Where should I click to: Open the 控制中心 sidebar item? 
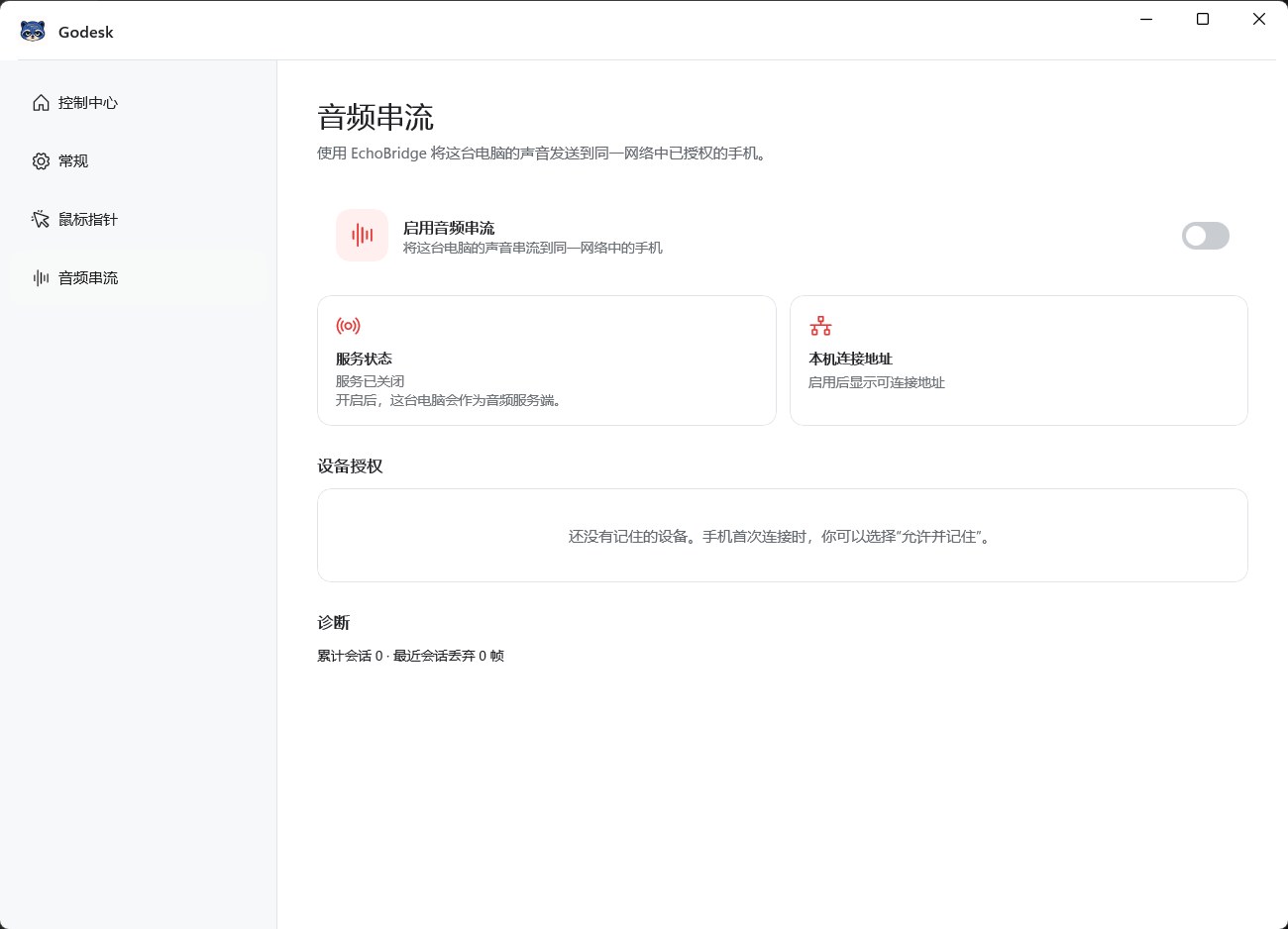[x=138, y=103]
